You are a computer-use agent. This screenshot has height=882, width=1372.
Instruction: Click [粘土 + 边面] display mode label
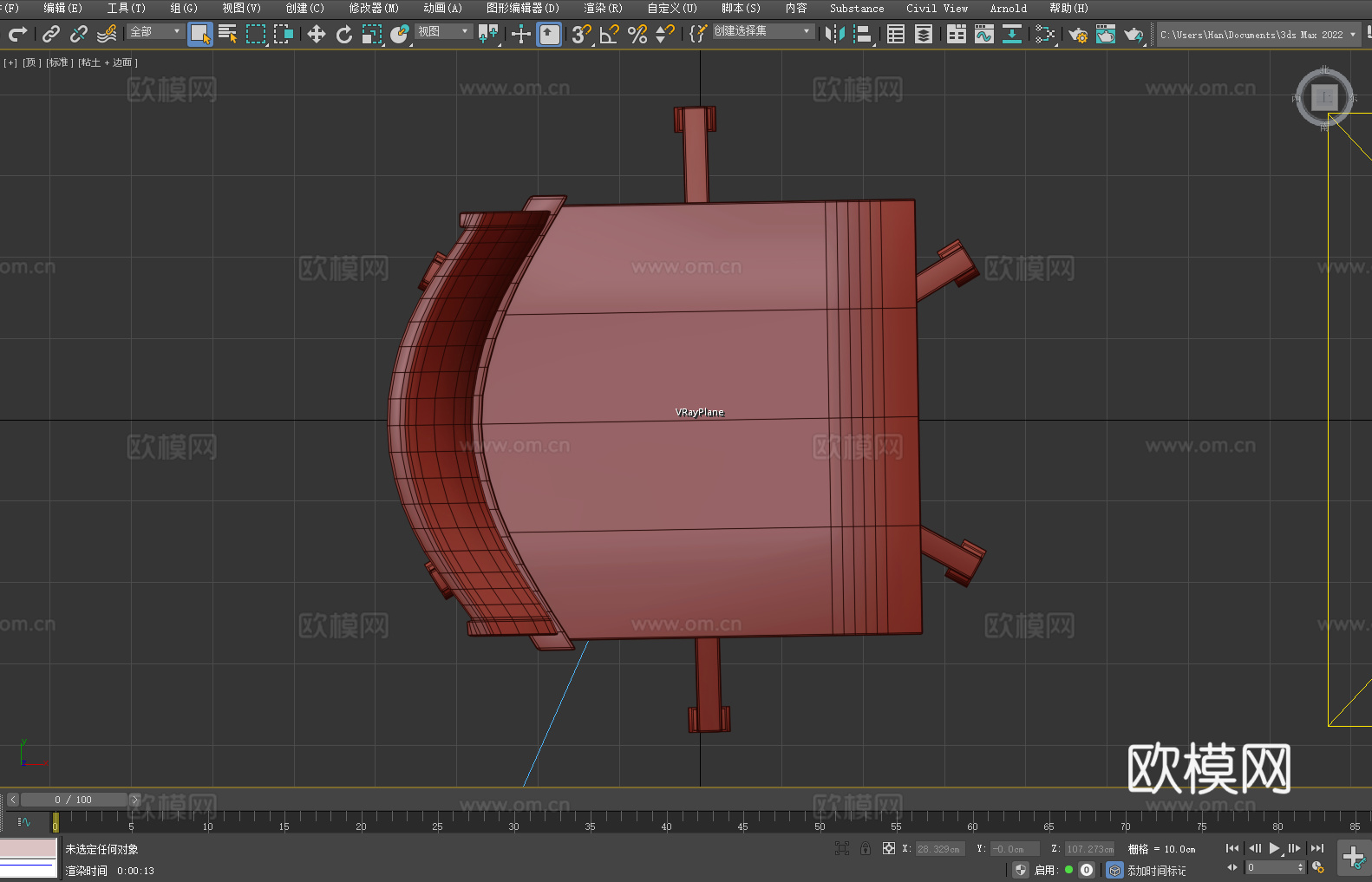coord(108,62)
